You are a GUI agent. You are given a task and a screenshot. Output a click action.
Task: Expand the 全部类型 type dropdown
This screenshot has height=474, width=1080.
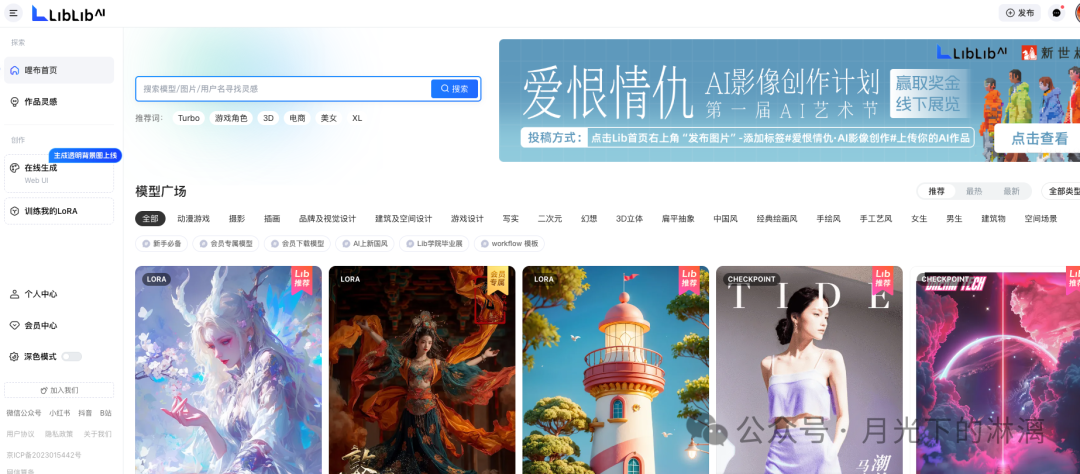coord(1062,191)
